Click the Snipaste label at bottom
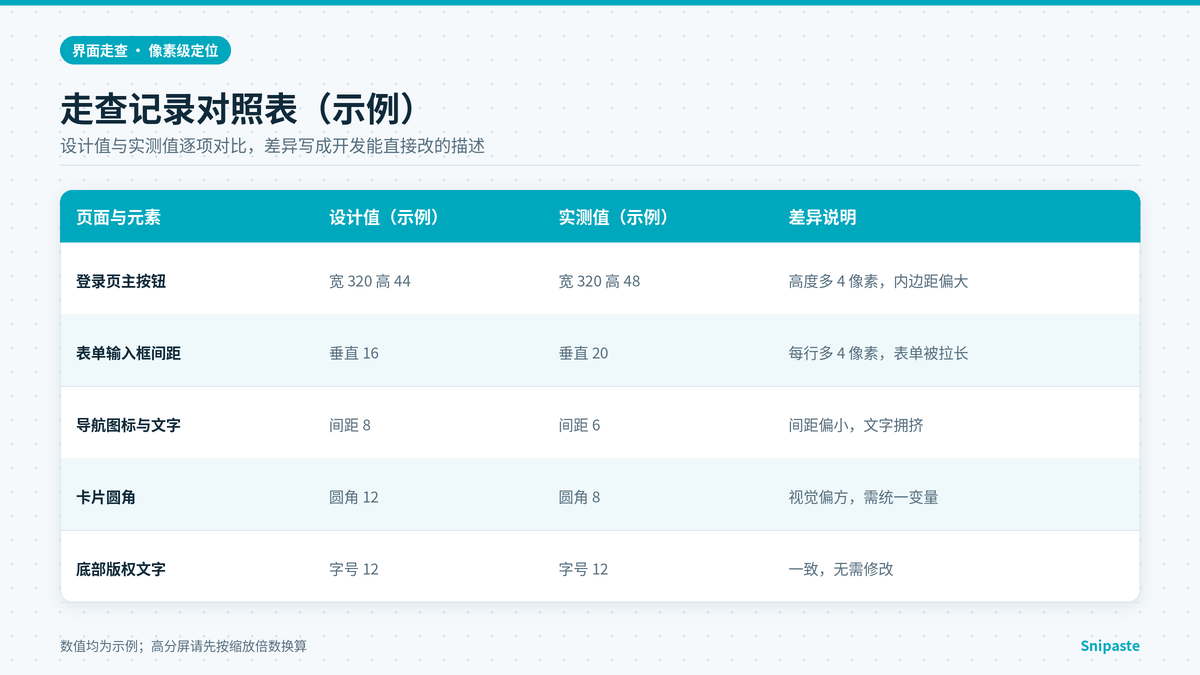Viewport: 1200px width, 675px height. click(1110, 646)
